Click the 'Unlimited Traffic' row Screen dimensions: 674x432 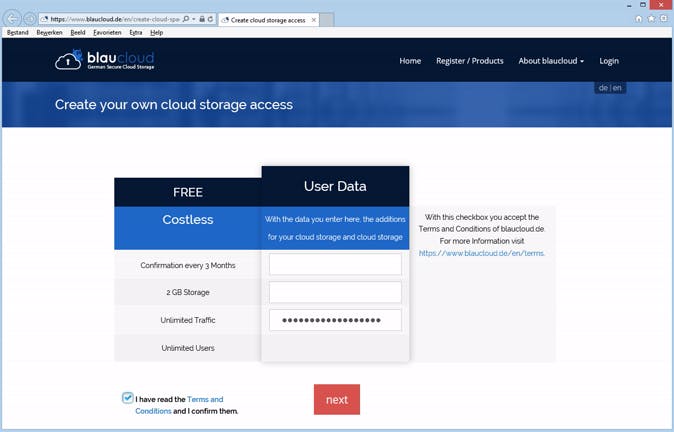coord(188,320)
